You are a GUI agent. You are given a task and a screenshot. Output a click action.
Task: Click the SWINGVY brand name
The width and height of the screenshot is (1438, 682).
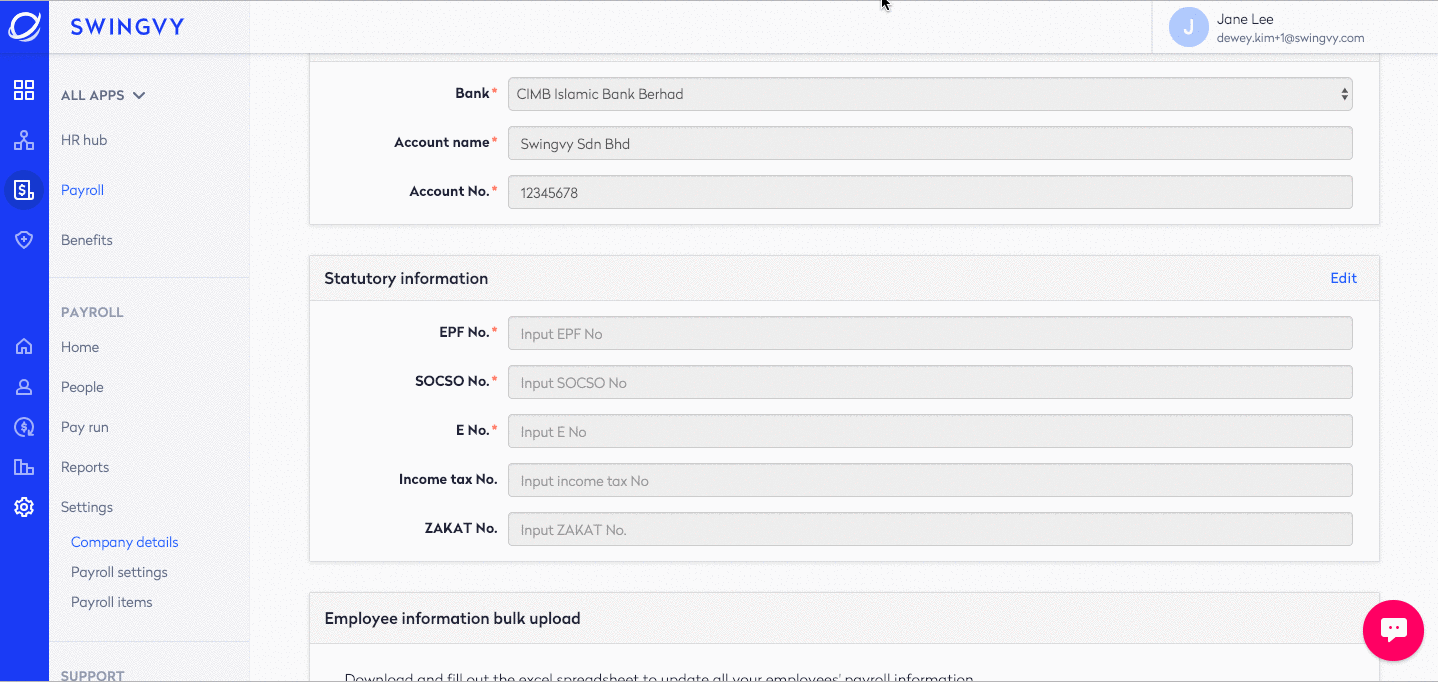tap(127, 27)
